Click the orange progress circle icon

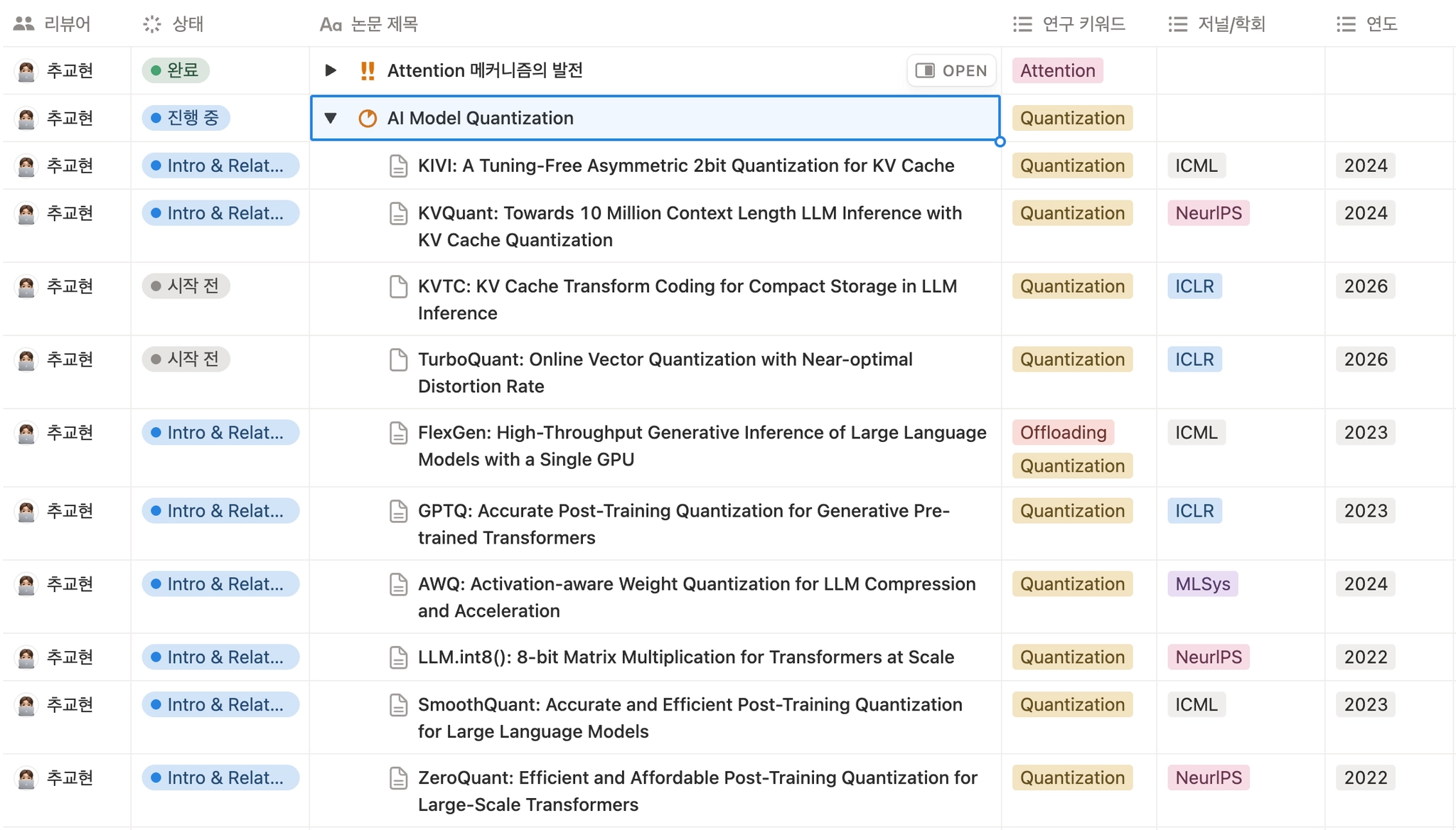pyautogui.click(x=367, y=118)
